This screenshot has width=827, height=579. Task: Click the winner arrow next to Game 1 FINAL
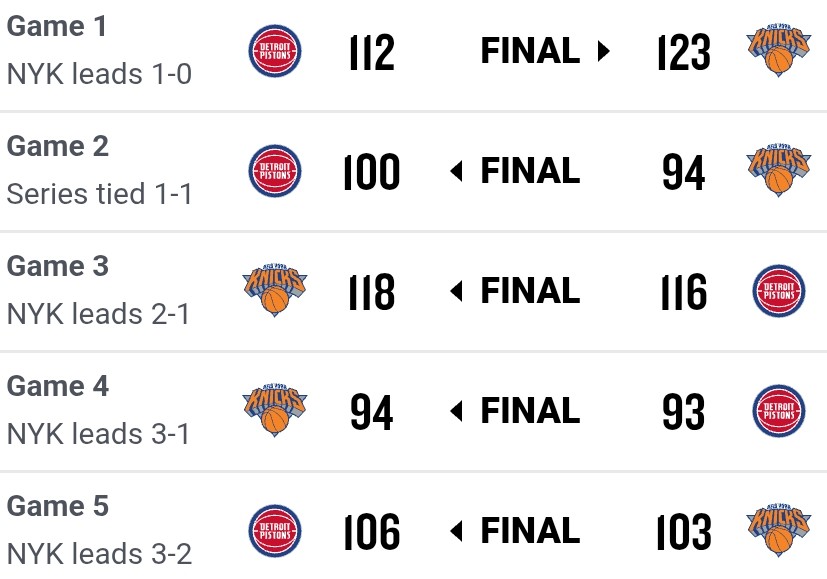pos(603,51)
